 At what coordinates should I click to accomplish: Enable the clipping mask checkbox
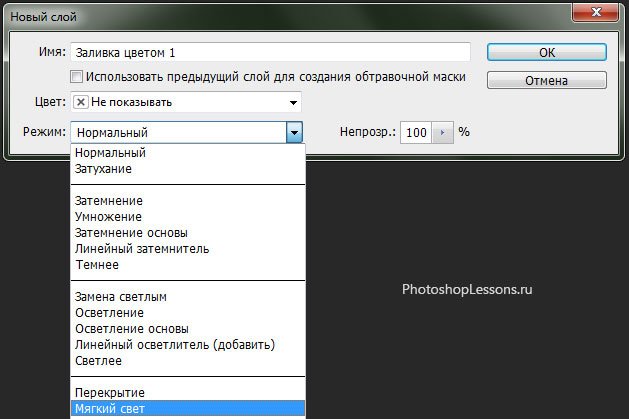click(77, 76)
